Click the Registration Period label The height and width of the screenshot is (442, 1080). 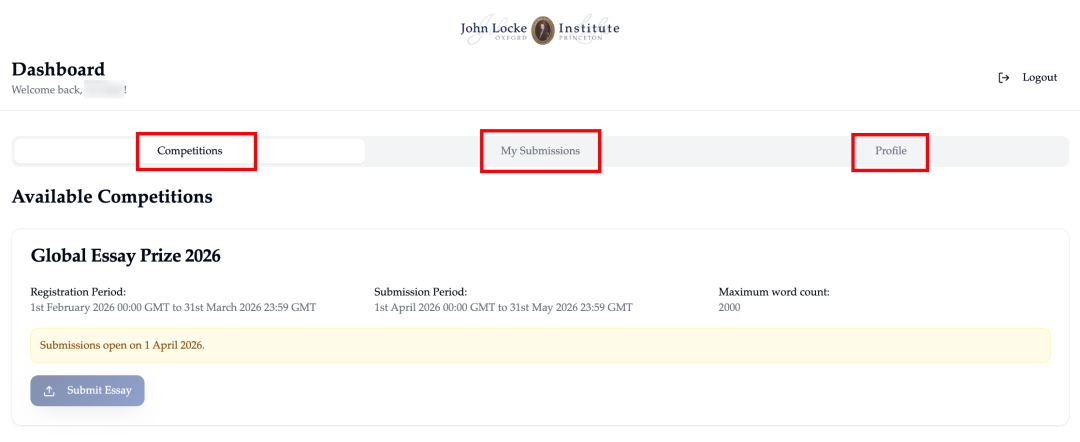coord(79,292)
